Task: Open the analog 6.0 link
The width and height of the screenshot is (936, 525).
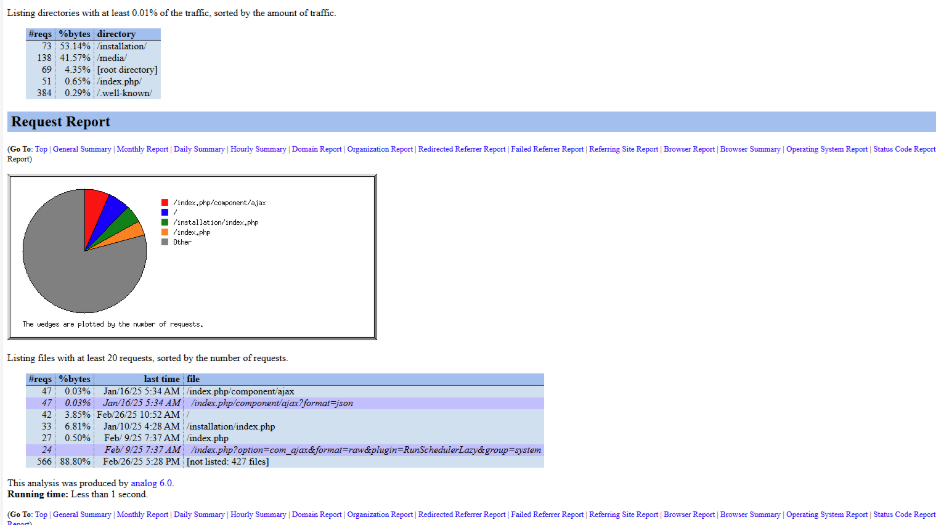Action: 151,483
